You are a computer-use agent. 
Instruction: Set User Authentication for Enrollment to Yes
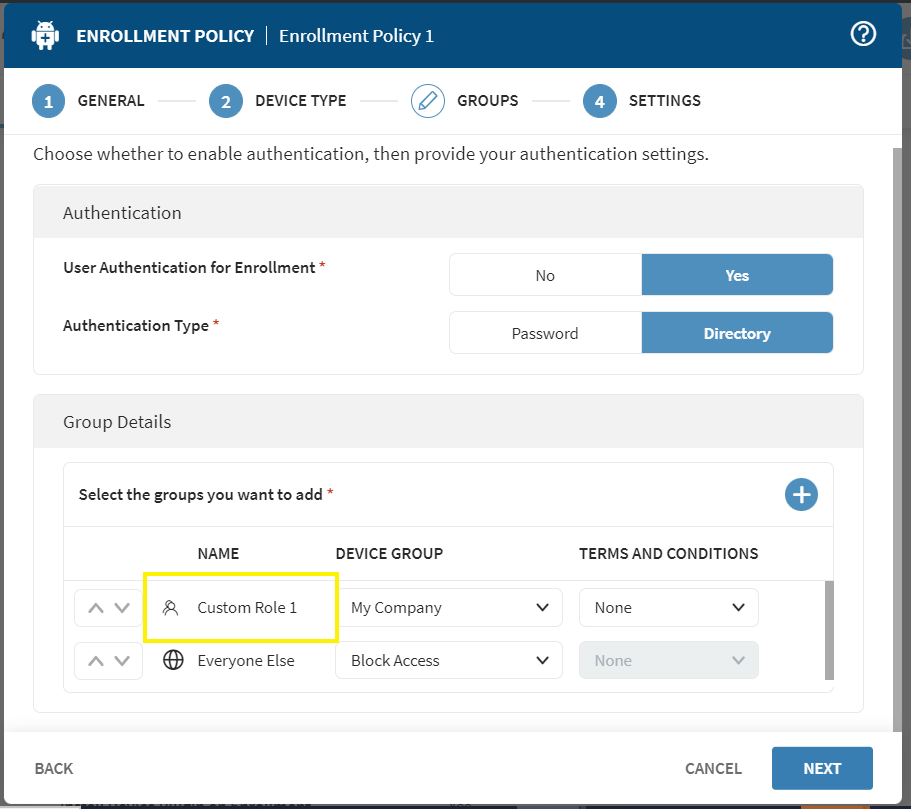point(737,275)
